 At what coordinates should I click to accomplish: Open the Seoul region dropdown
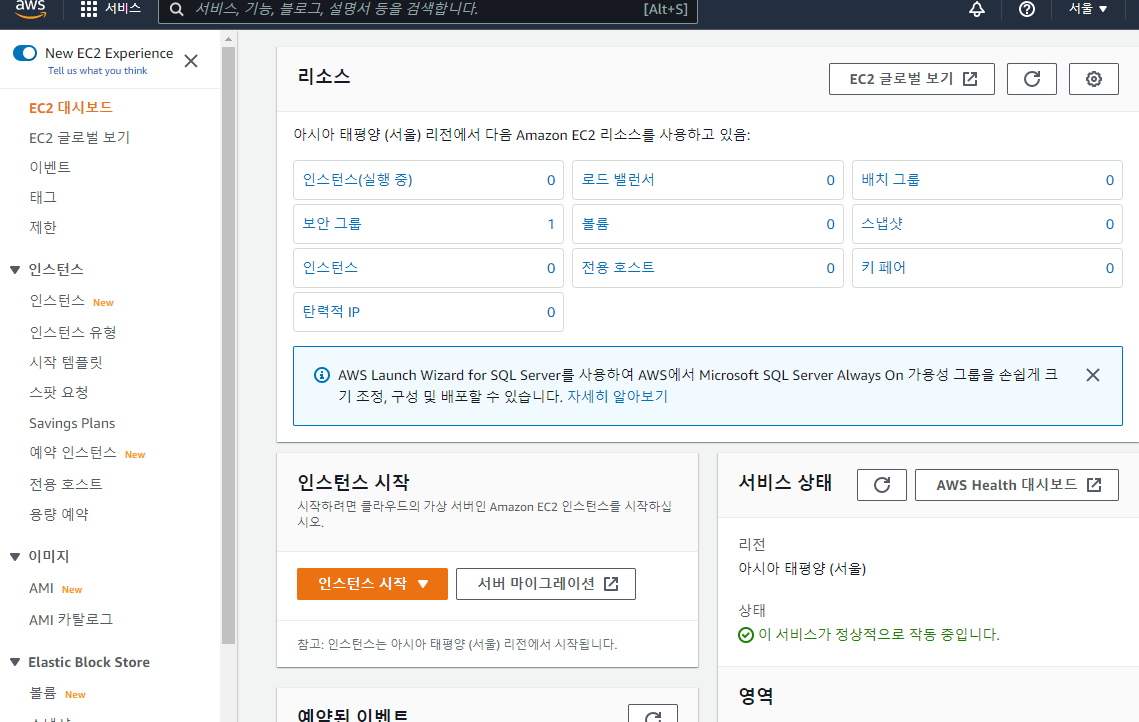coord(1087,9)
